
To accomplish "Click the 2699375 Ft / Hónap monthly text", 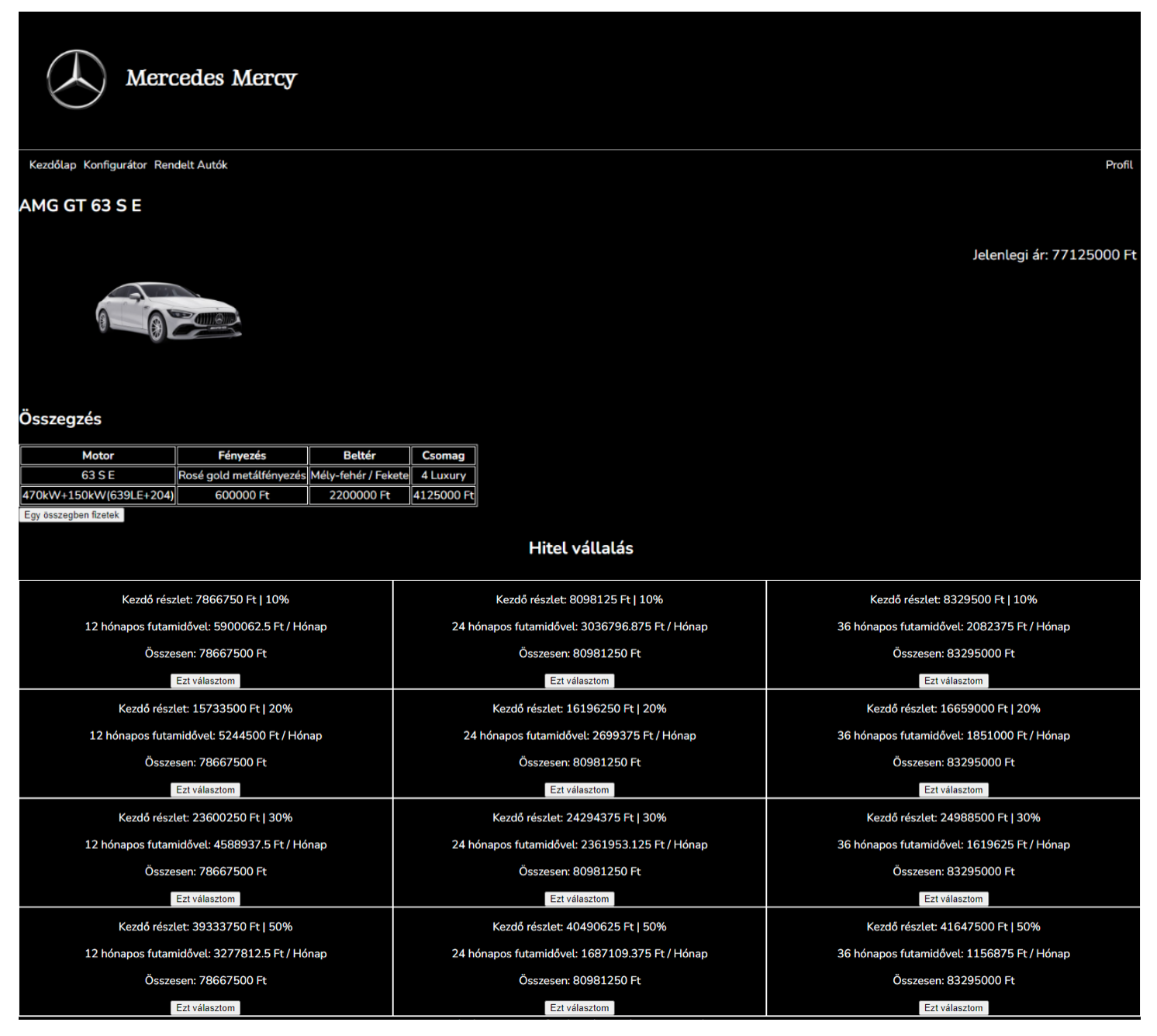I will (644, 736).
